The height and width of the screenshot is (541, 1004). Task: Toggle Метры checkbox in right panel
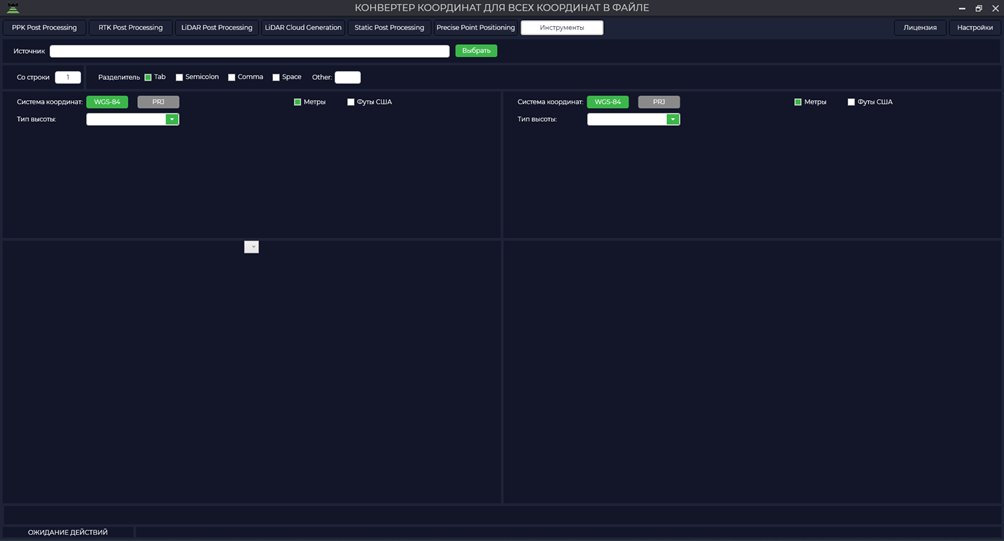798,102
